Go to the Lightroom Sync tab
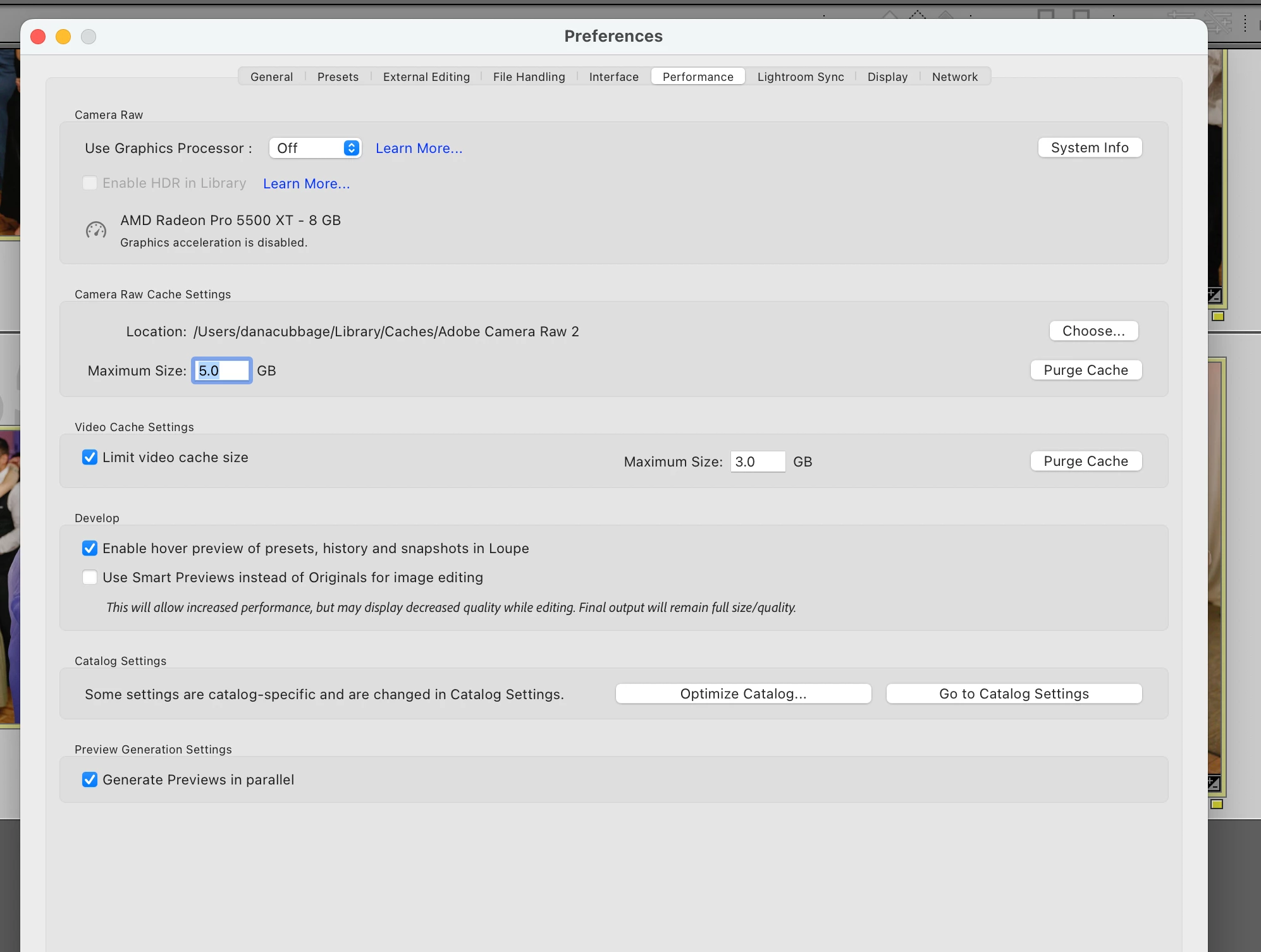The width and height of the screenshot is (1261, 952). [x=800, y=76]
